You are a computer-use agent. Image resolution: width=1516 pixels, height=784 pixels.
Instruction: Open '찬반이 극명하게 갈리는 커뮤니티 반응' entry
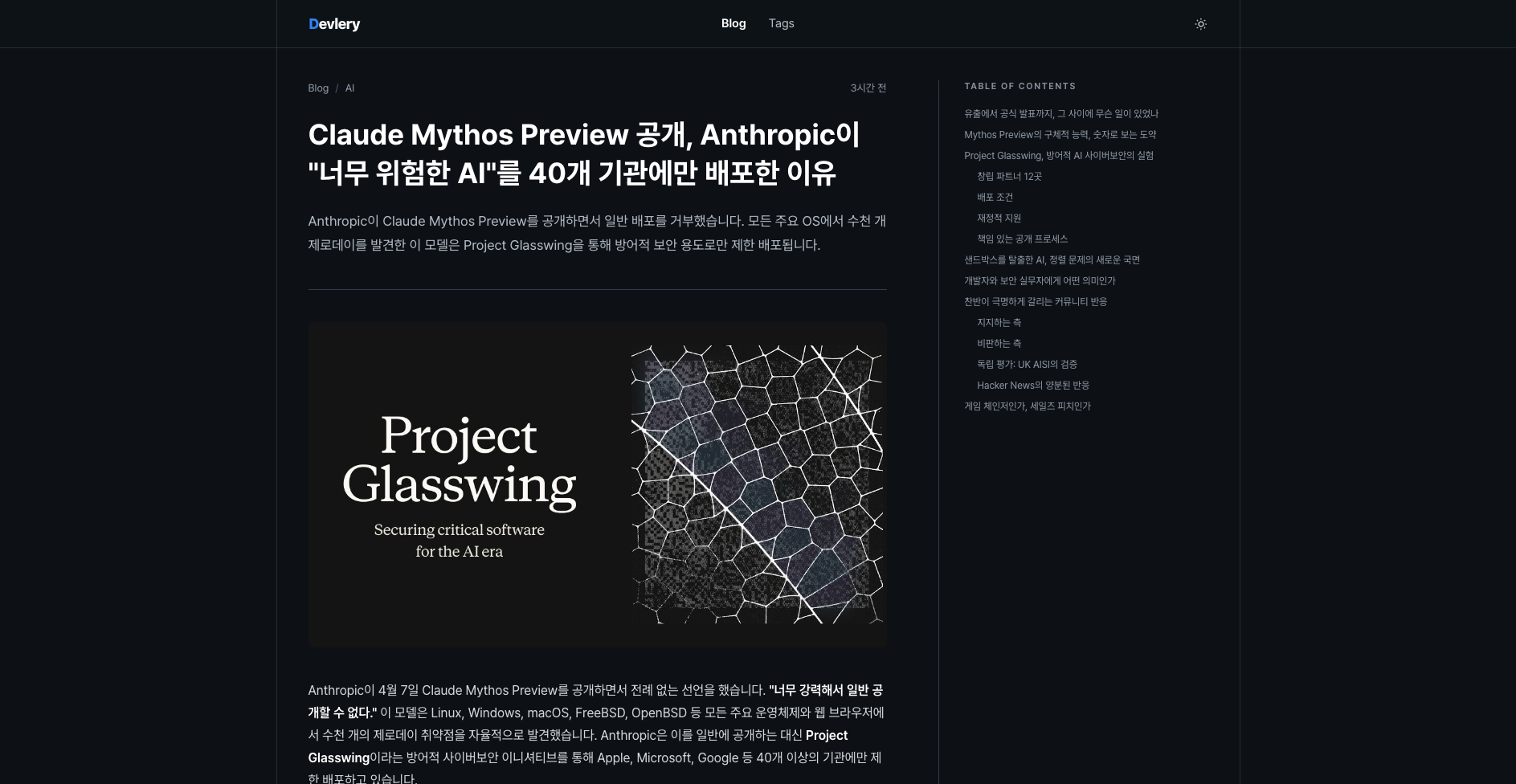pos(1036,302)
